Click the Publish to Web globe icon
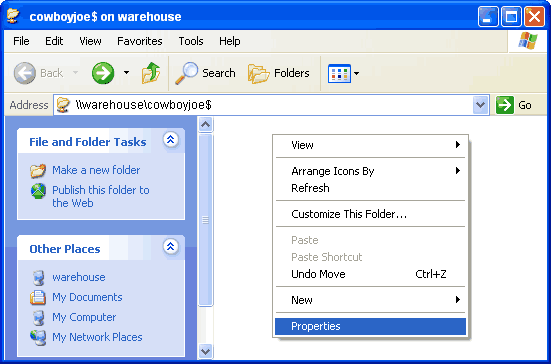Screen dimensions: 551x364 coord(38,191)
